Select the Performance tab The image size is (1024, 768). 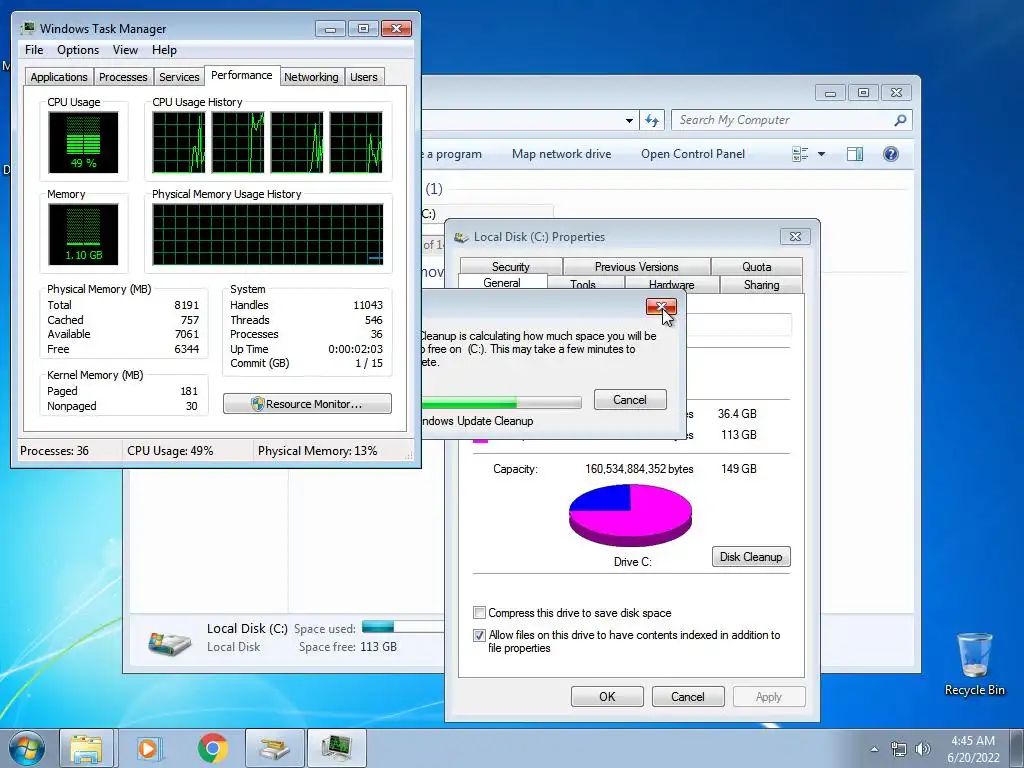click(242, 75)
